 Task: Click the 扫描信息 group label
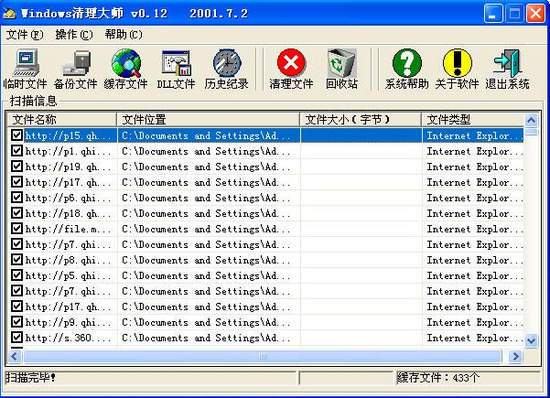tap(33, 101)
